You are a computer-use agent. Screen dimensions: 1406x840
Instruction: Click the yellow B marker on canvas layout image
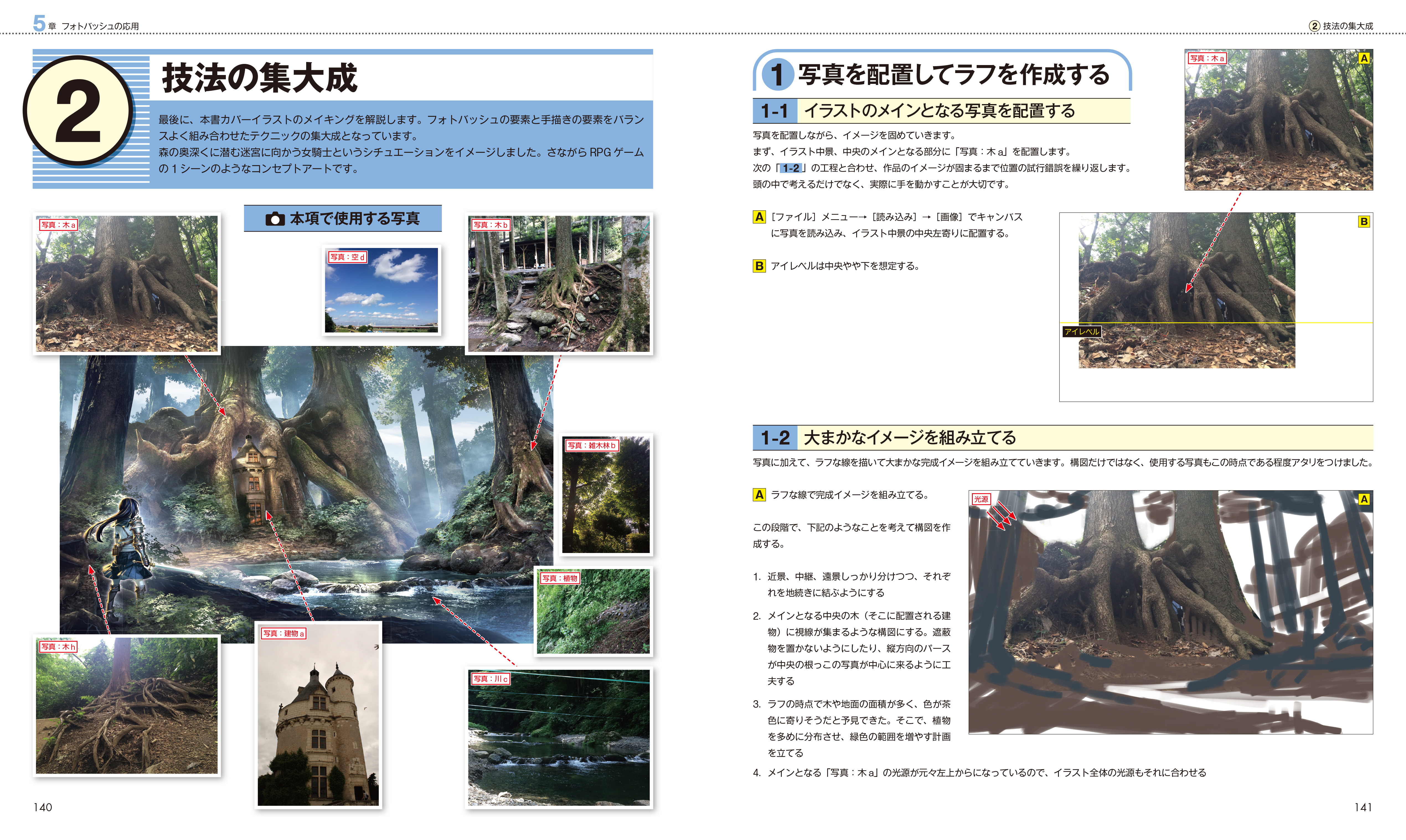pyautogui.click(x=1364, y=222)
